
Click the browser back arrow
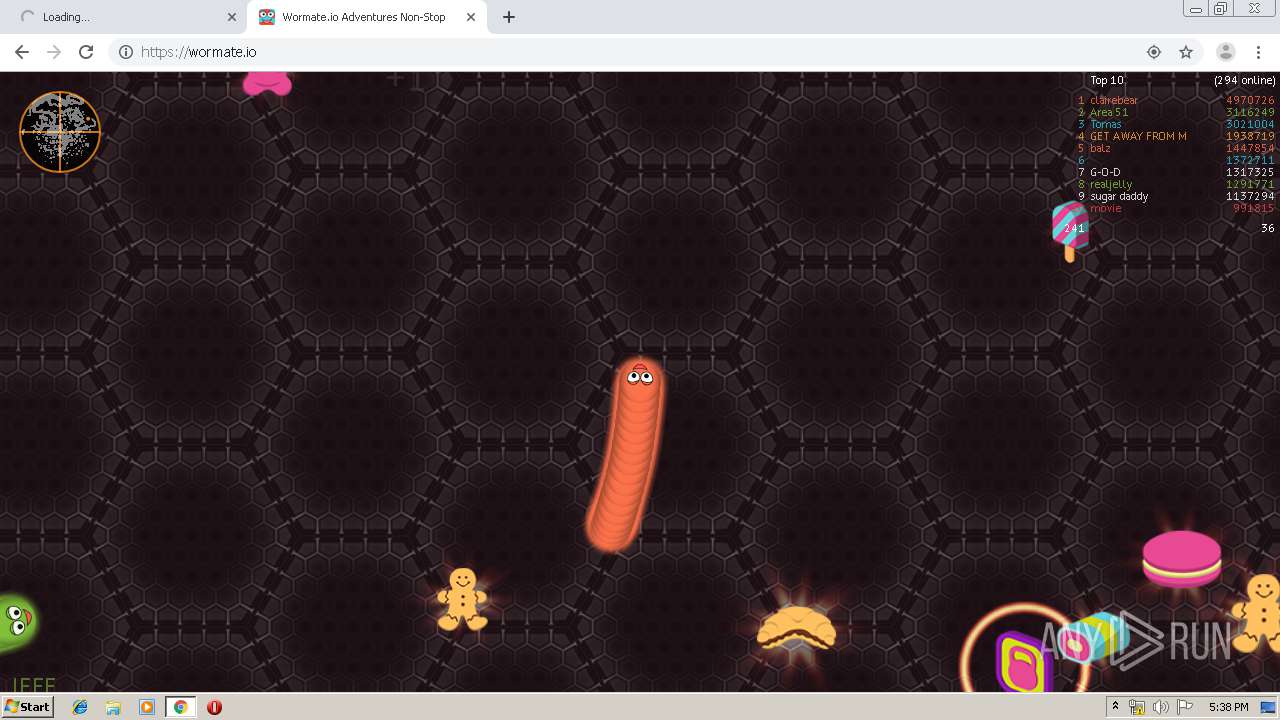point(22,52)
